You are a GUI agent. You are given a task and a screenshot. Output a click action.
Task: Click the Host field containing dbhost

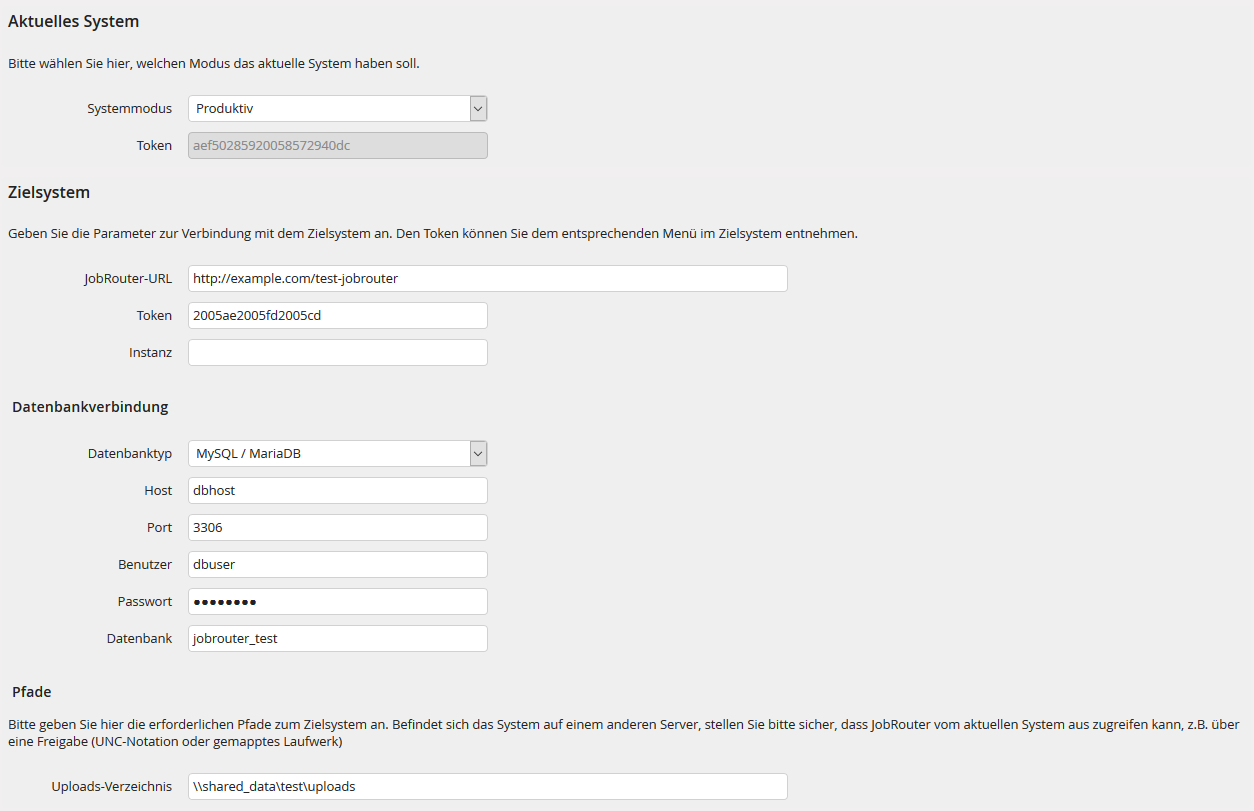point(337,491)
